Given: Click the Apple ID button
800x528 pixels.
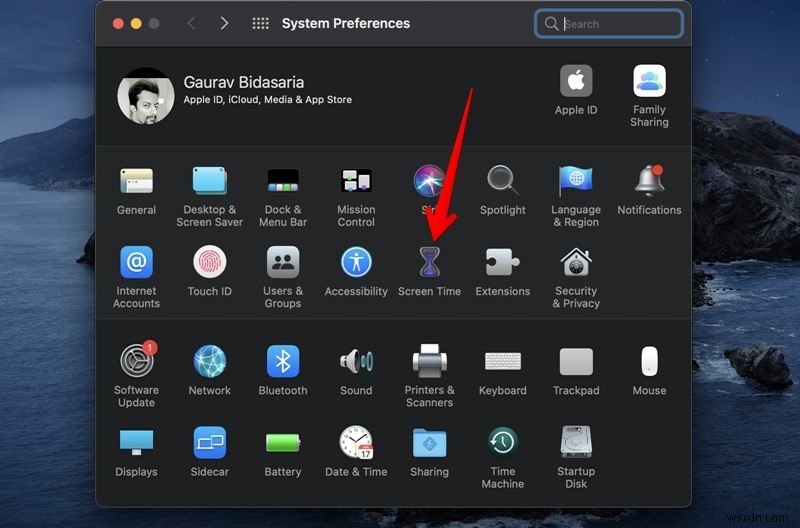Looking at the screenshot, I should 576,82.
